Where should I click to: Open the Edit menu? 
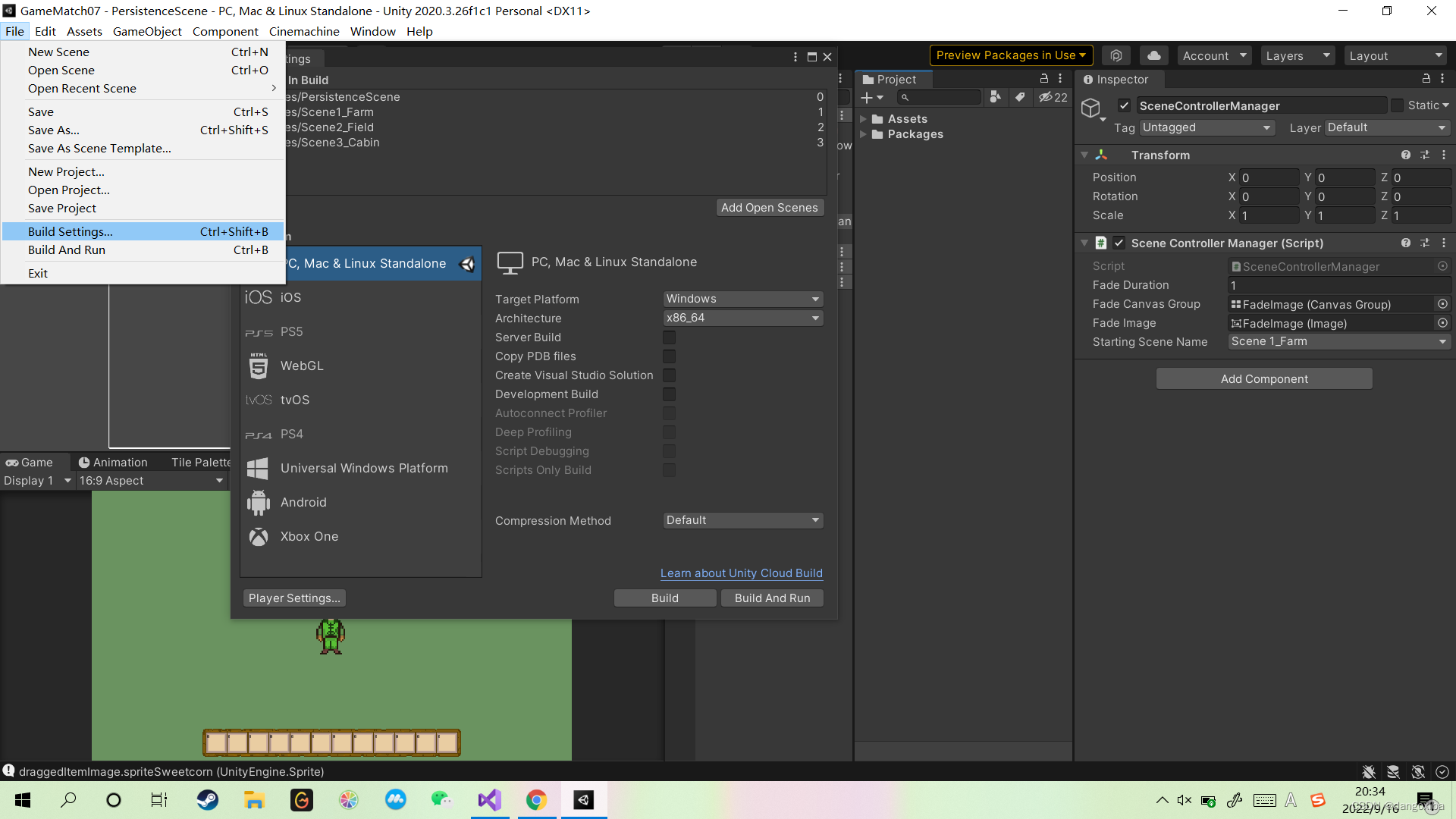point(45,31)
